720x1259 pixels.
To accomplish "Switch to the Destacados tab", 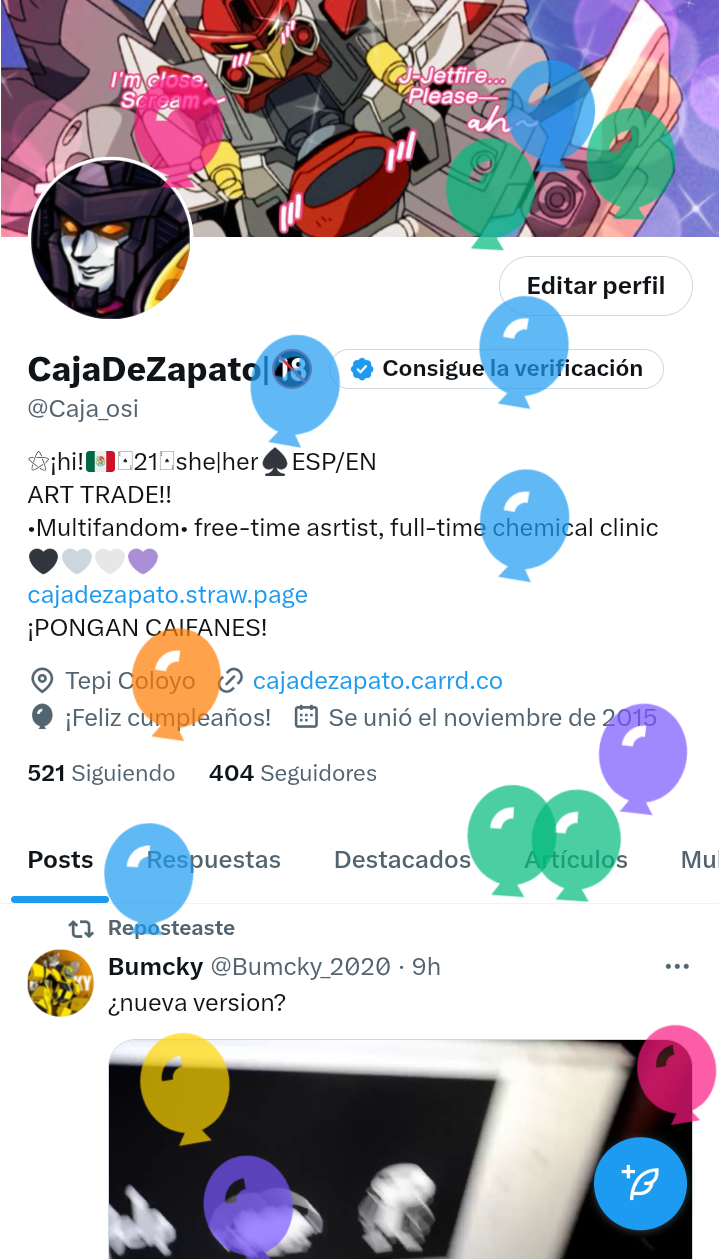I will [x=402, y=860].
